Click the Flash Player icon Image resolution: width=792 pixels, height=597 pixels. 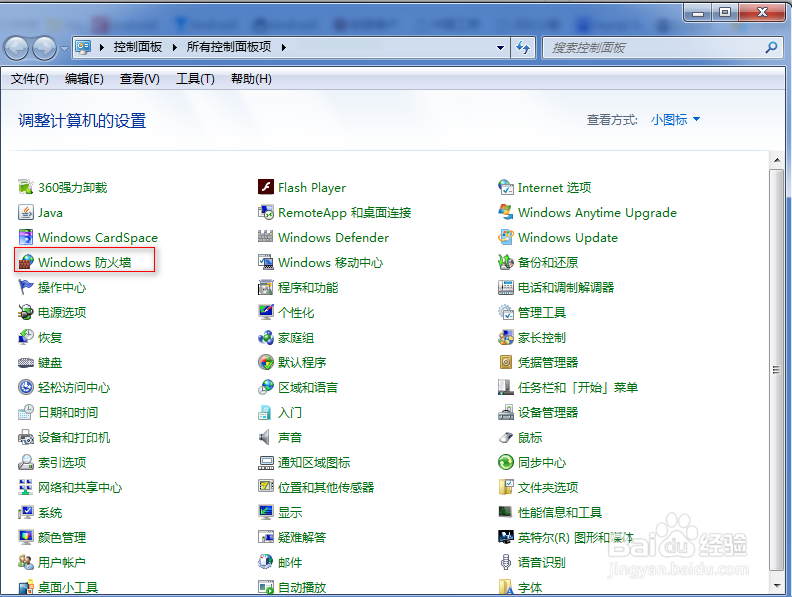(x=266, y=187)
